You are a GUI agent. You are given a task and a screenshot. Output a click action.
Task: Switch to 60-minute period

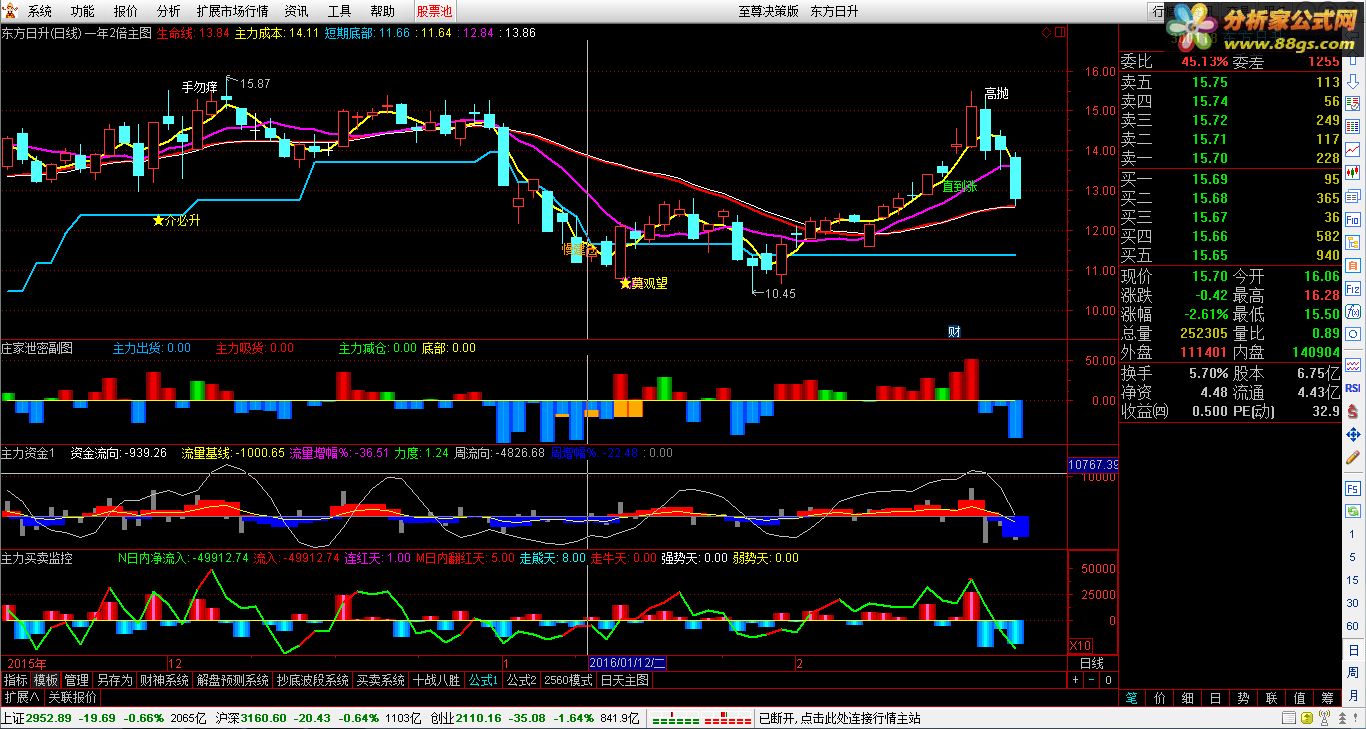pos(1353,627)
